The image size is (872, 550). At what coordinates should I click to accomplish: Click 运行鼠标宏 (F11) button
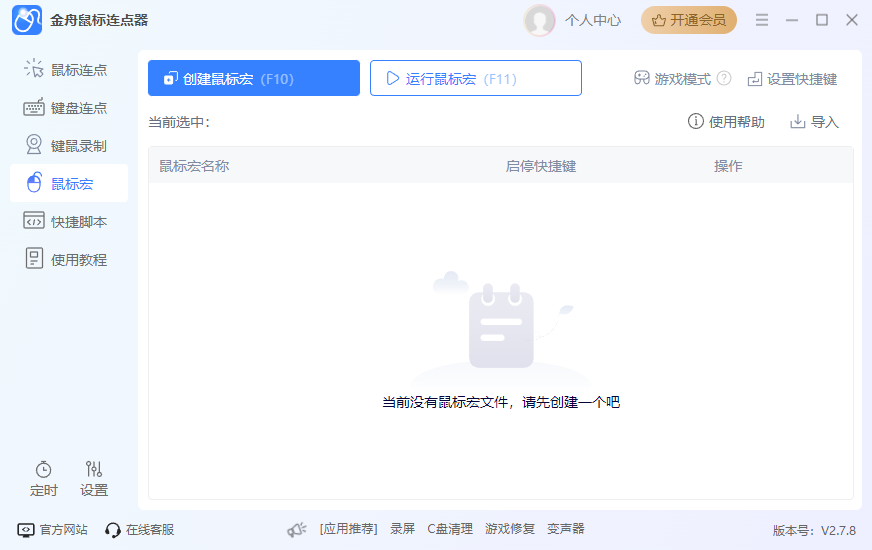[x=475, y=78]
